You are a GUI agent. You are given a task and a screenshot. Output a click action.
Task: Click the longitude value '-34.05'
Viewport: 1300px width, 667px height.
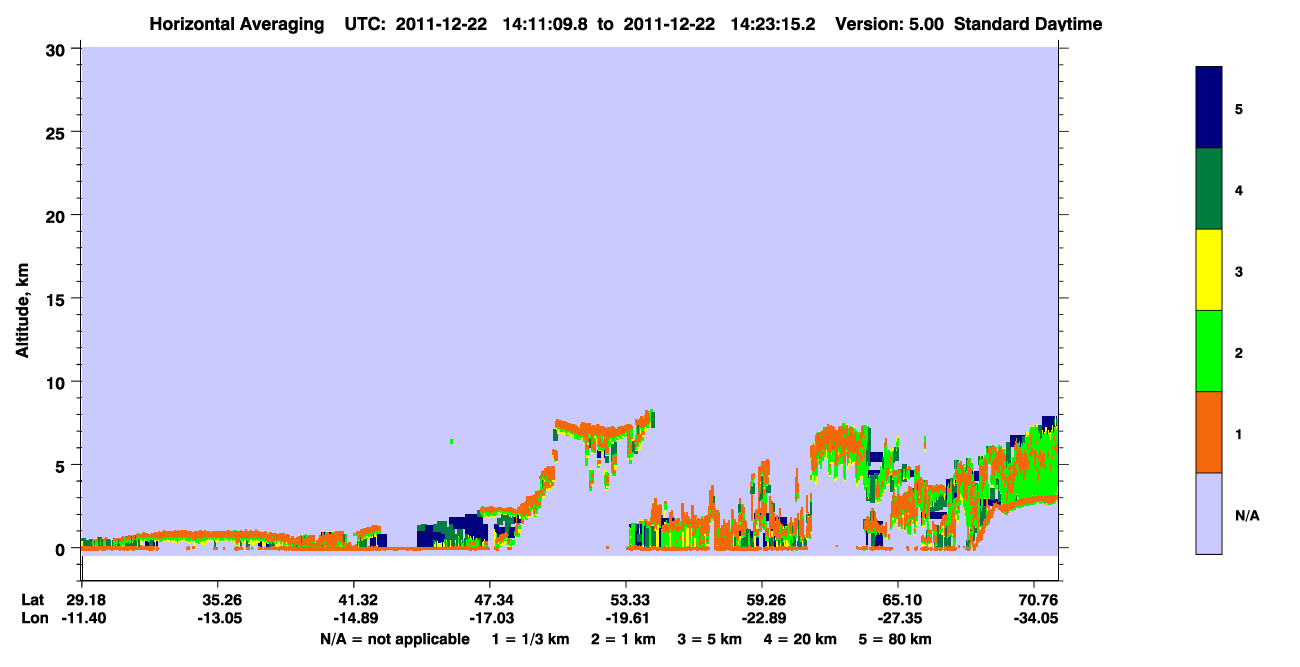click(1034, 619)
